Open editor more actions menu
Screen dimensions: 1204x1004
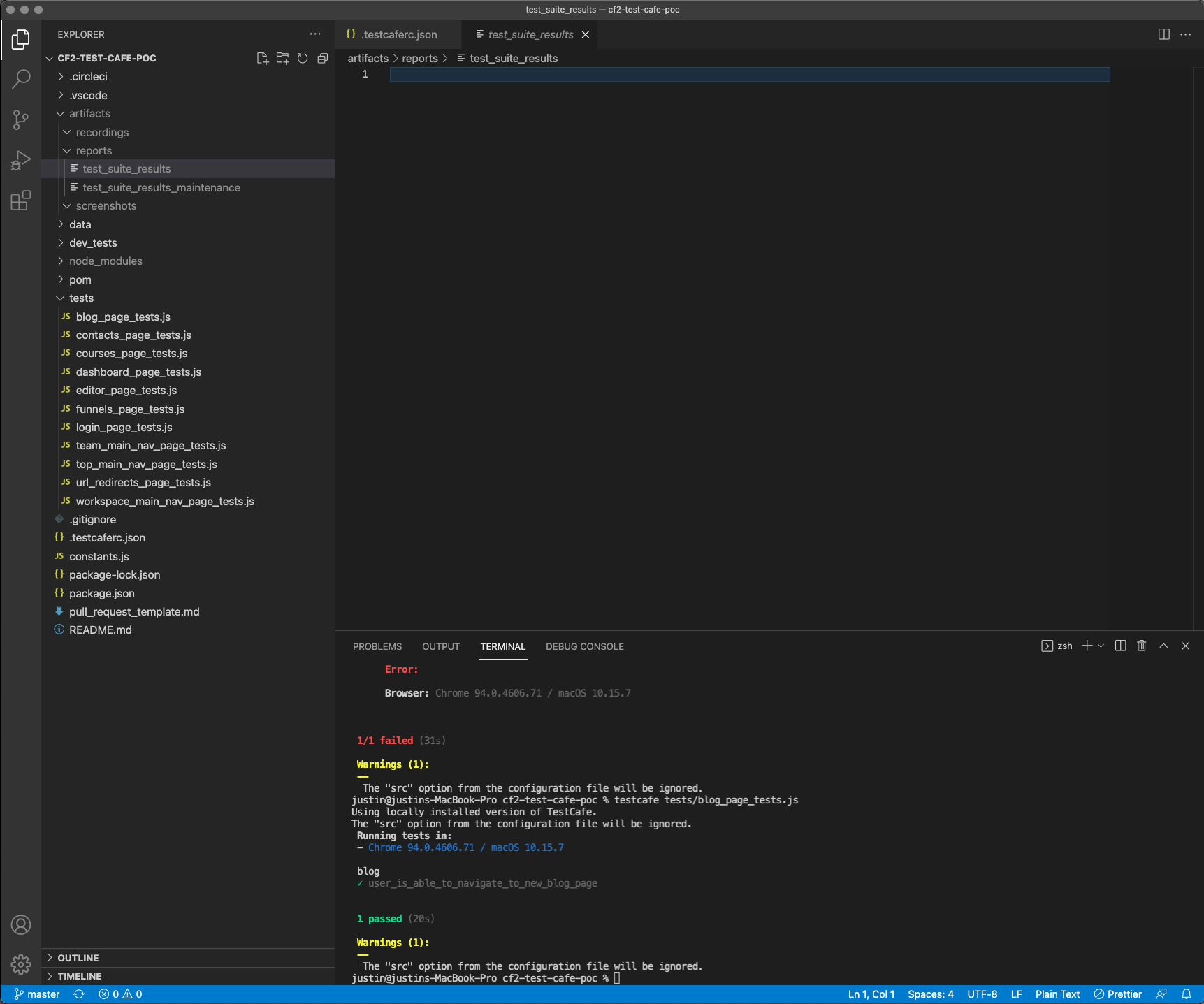[x=1186, y=34]
